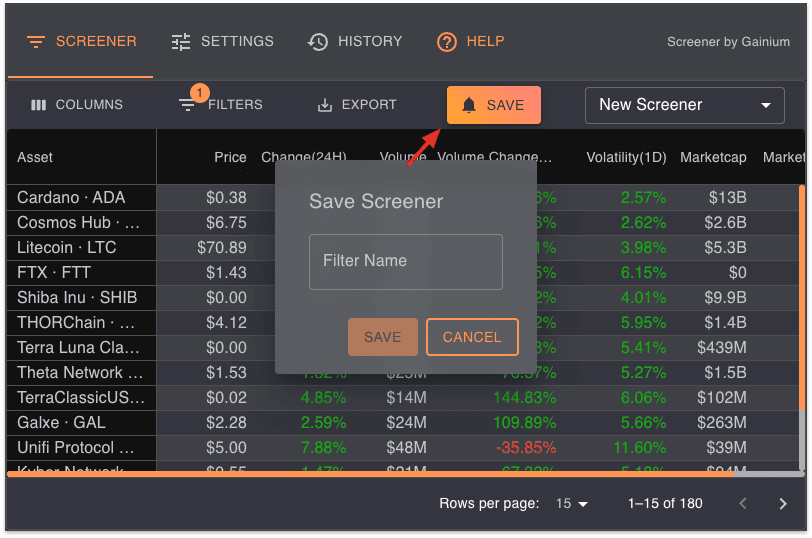The width and height of the screenshot is (812, 538).
Task: Switch to the Settings tab
Action: [222, 42]
